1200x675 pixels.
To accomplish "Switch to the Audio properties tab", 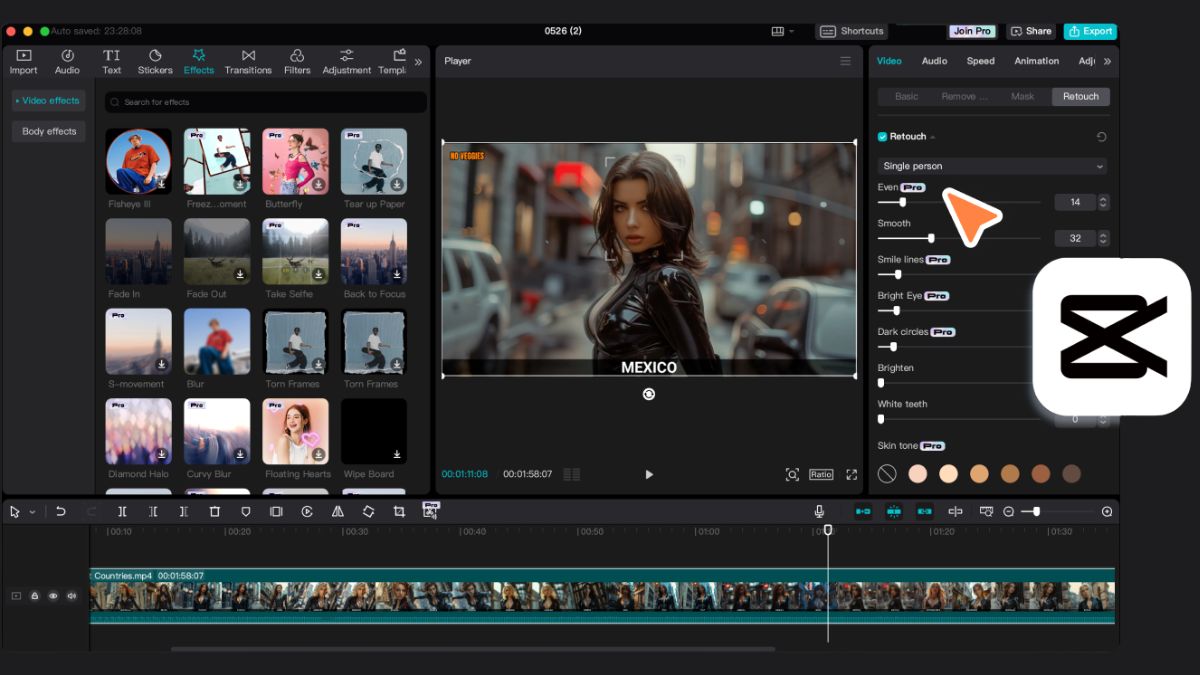I will point(934,61).
